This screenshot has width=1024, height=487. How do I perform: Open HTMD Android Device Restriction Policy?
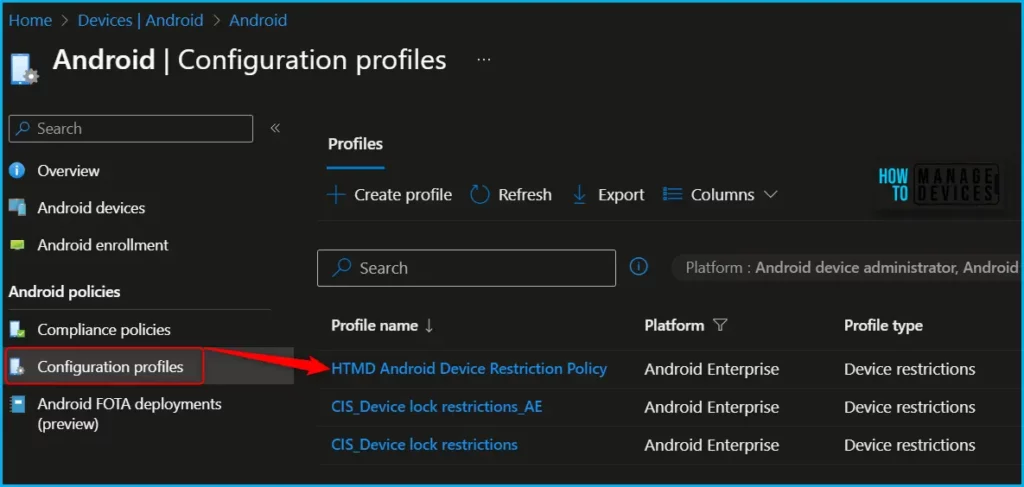point(469,369)
